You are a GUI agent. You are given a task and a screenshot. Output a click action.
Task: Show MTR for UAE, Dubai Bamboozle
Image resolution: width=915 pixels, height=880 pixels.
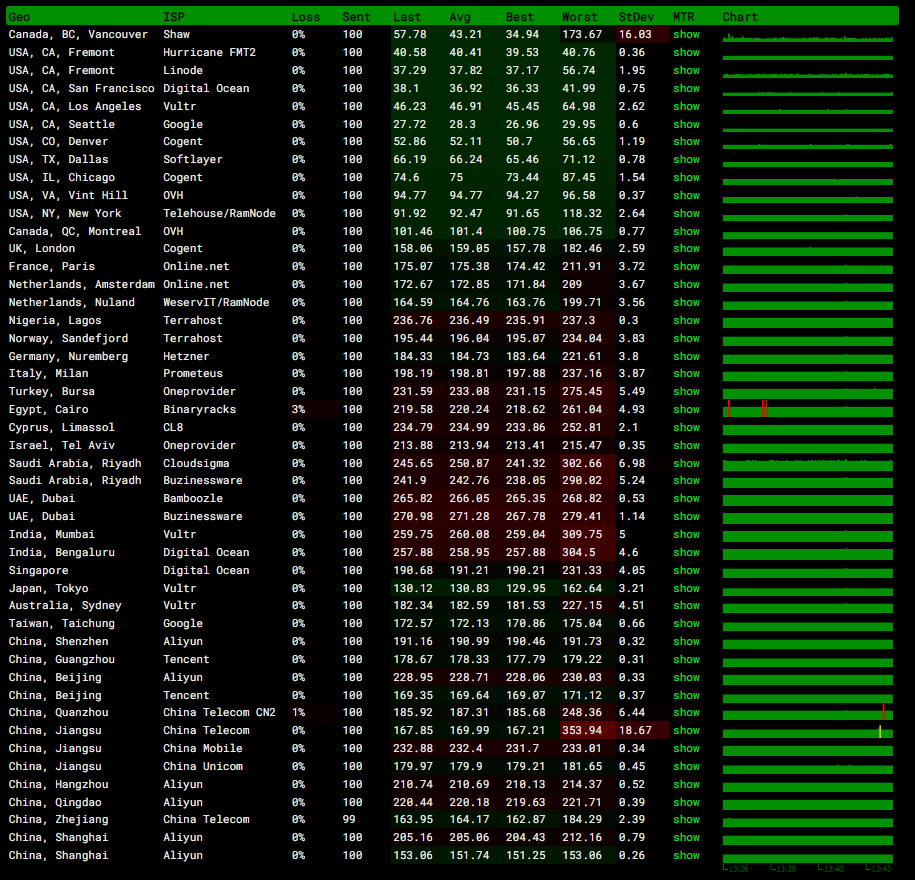[686, 498]
